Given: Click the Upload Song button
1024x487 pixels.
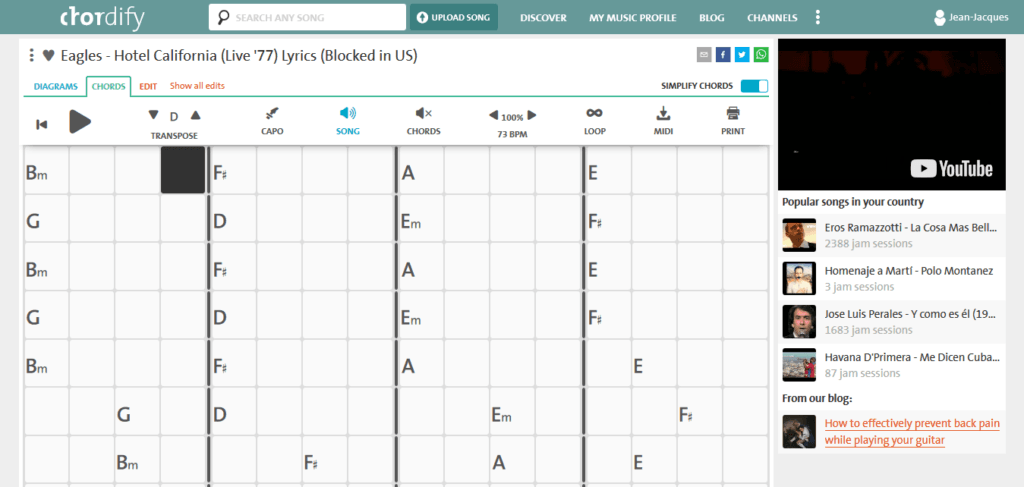Looking at the screenshot, I should click(454, 18).
